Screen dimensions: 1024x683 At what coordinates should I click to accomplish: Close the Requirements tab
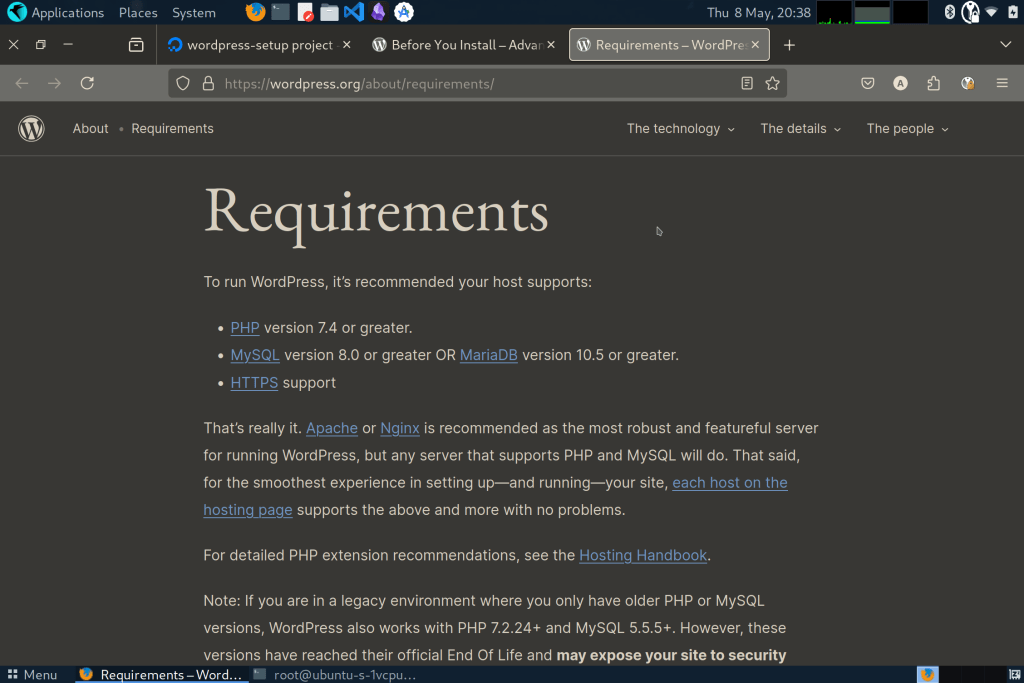755,44
